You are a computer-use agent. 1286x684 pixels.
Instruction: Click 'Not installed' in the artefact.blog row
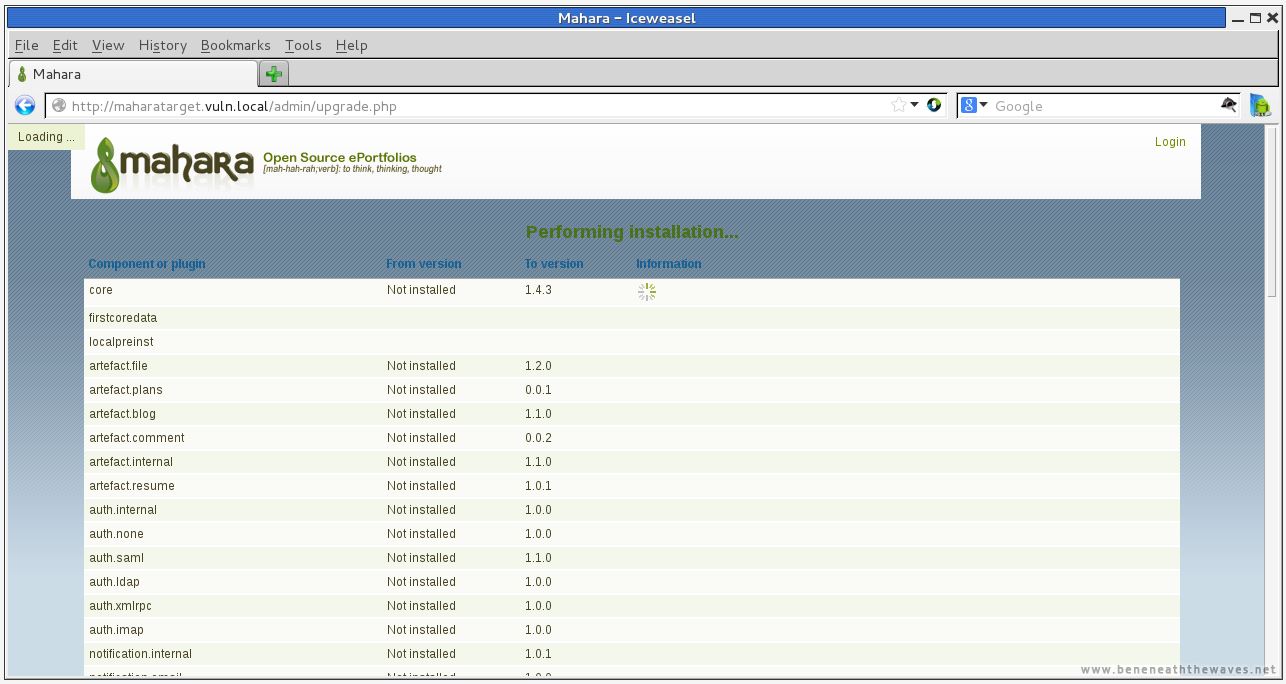coord(421,414)
